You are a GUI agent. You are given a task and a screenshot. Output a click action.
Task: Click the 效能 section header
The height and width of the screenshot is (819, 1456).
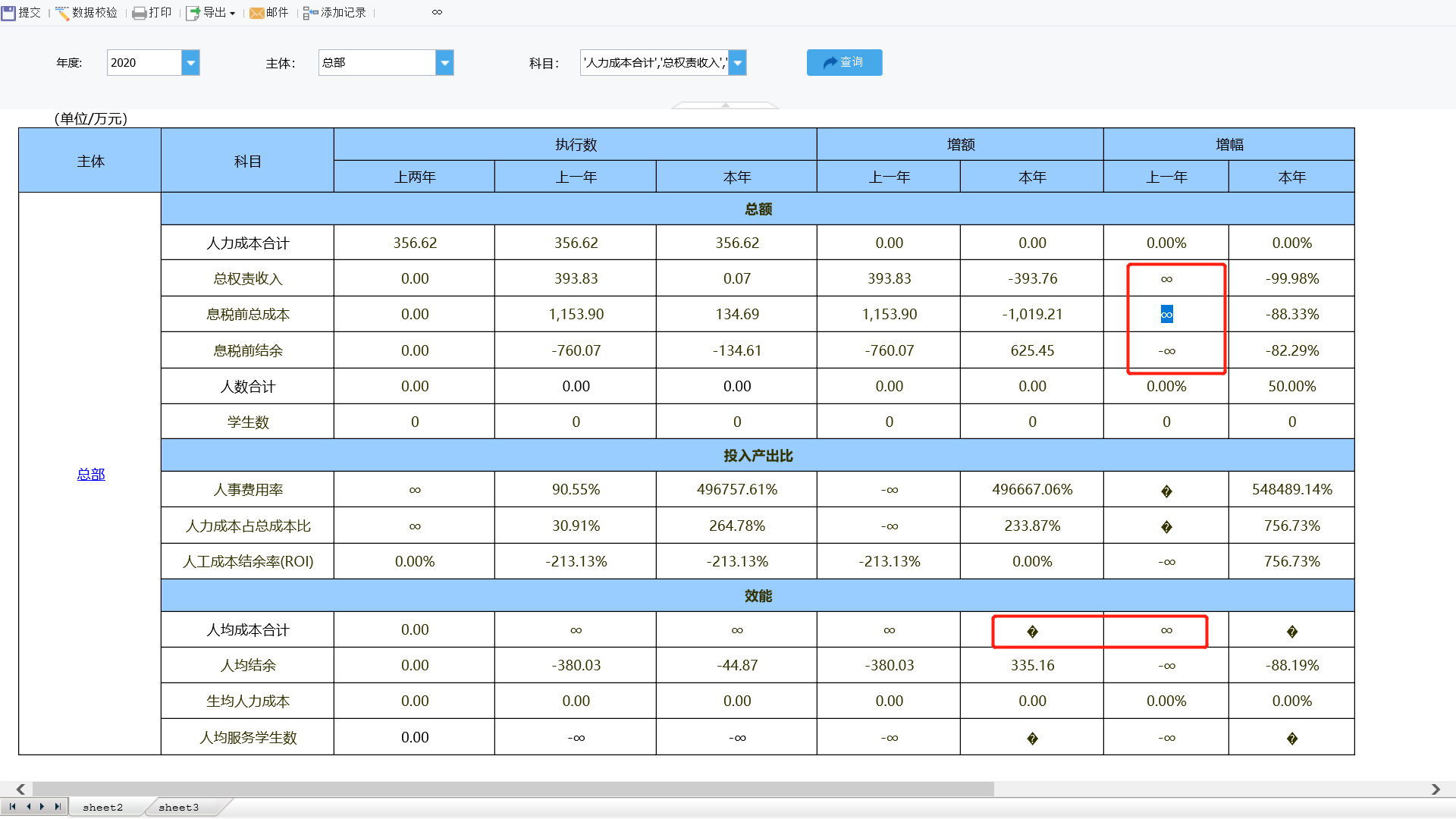click(x=758, y=595)
